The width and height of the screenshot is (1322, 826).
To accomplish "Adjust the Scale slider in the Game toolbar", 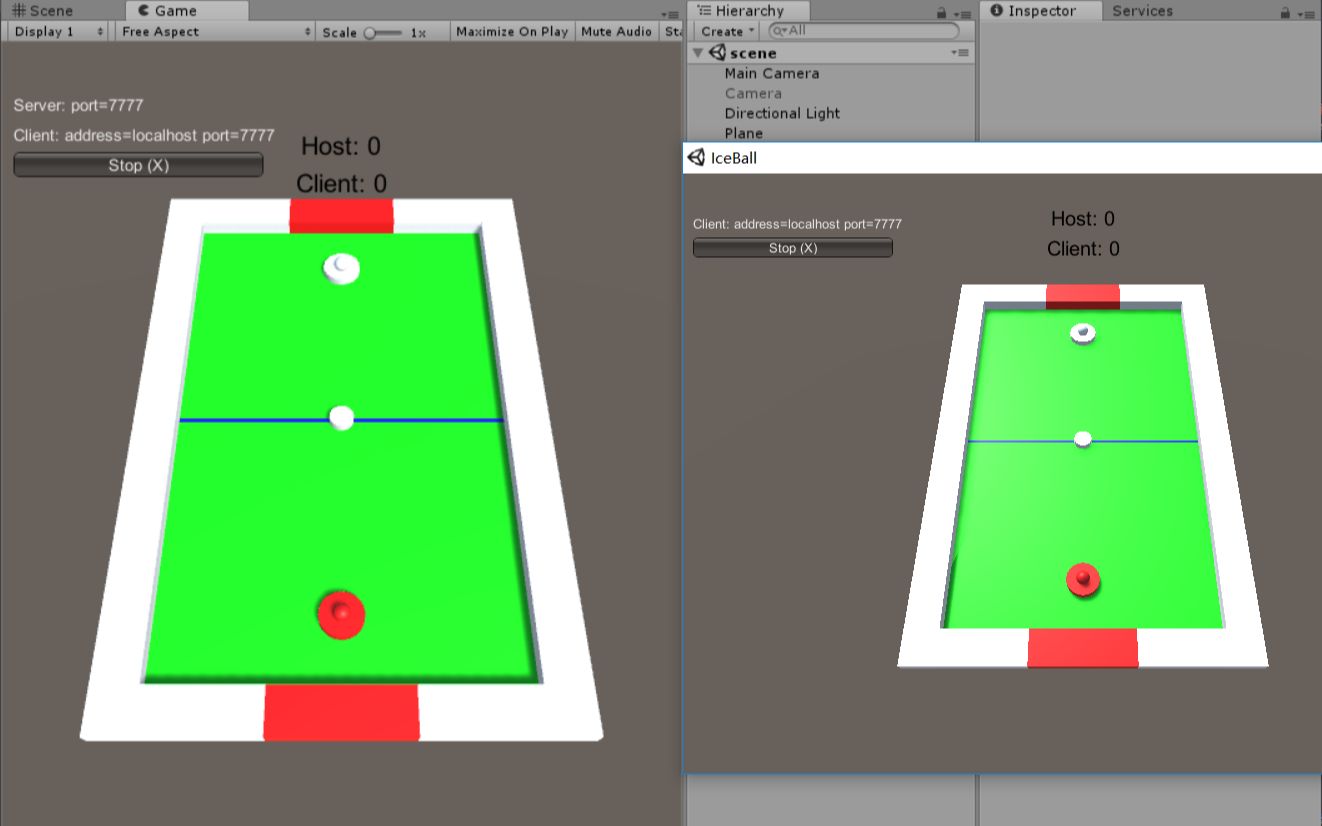I will (x=372, y=31).
